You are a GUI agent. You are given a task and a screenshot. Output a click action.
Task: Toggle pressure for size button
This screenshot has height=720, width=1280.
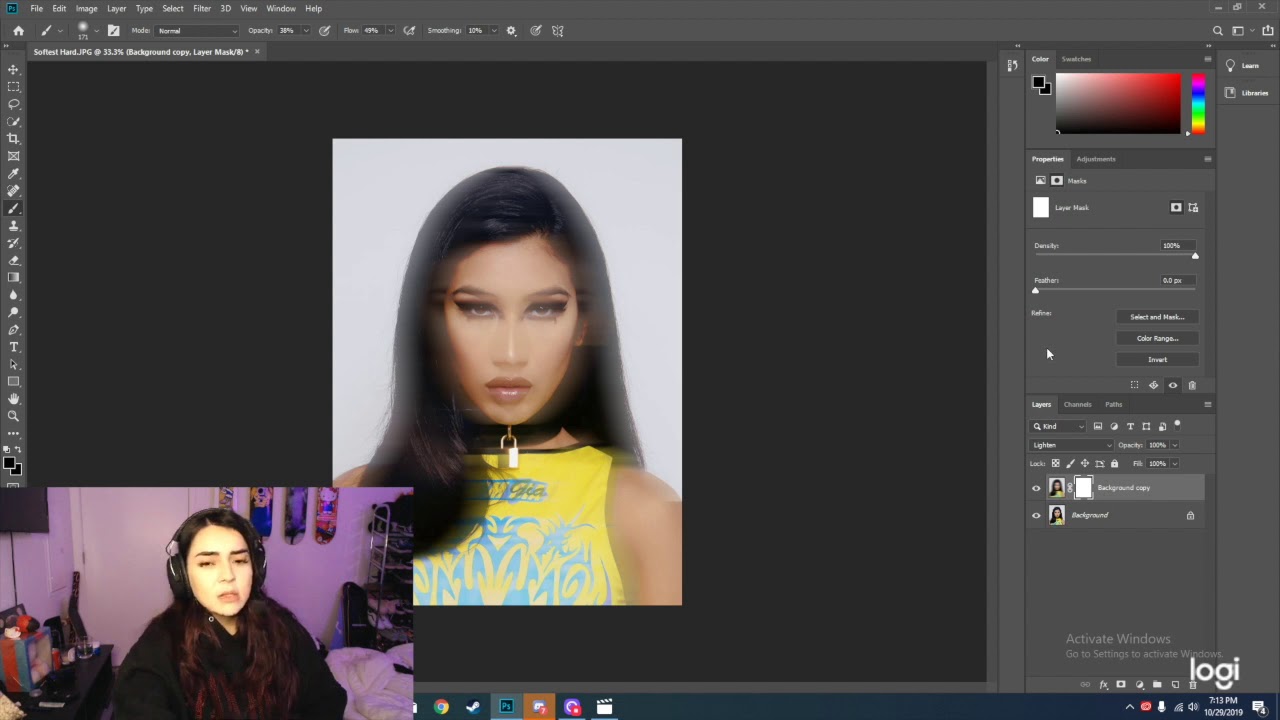click(x=536, y=31)
